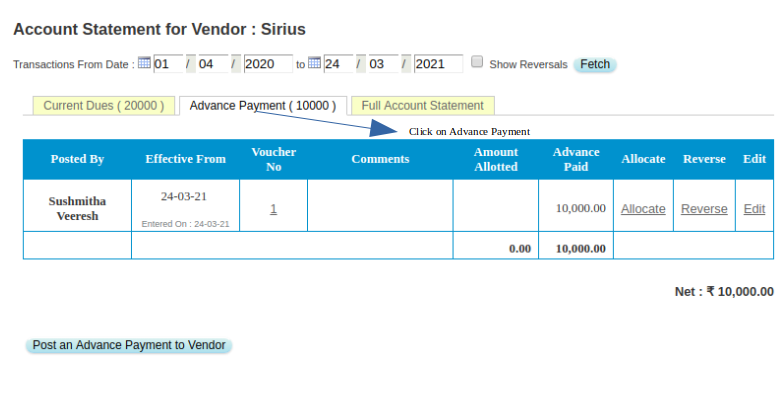Click the Fetch button
The width and height of the screenshot is (781, 415).
(595, 64)
